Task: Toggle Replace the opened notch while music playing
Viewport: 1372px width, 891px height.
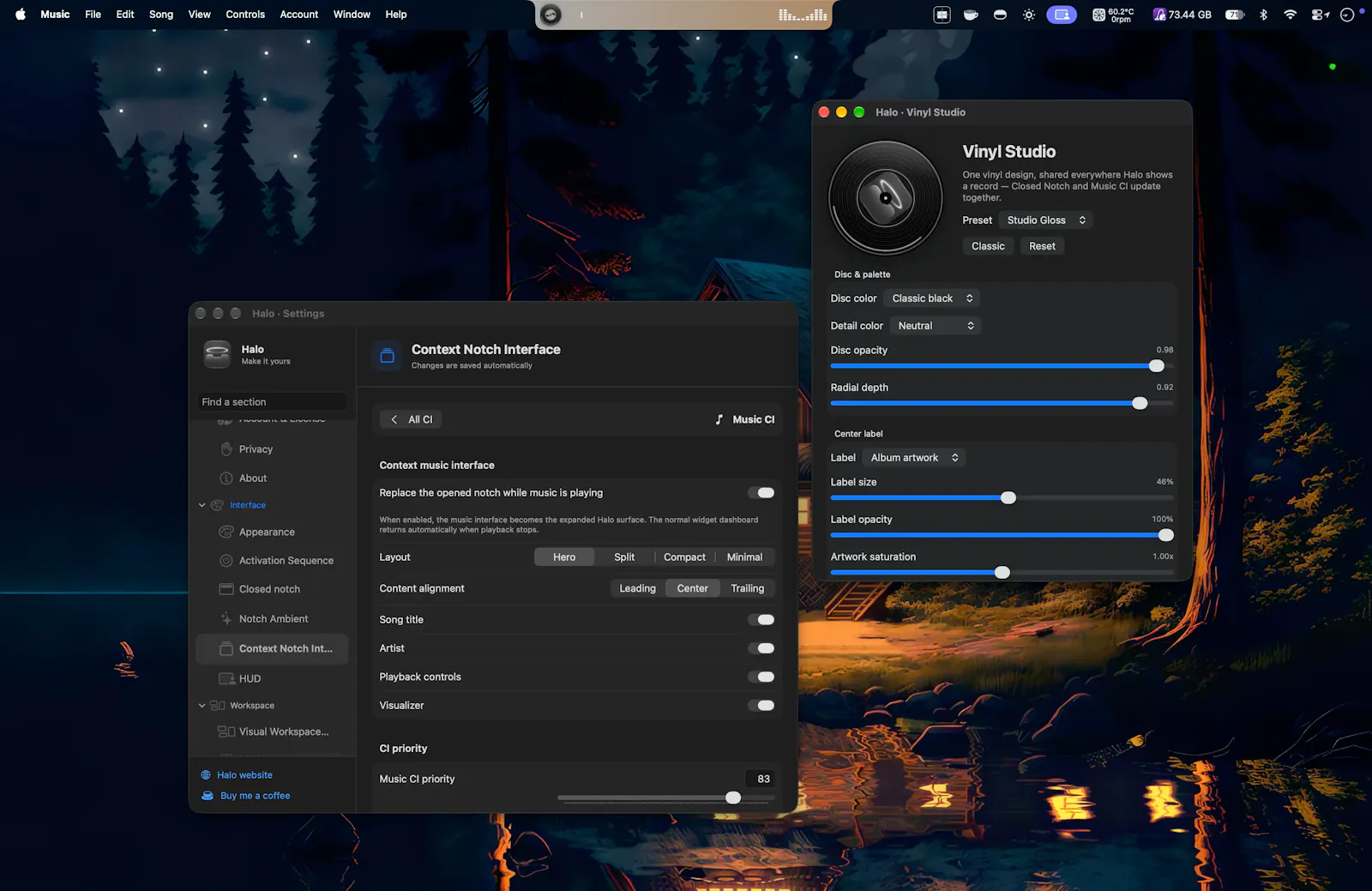Action: coord(761,493)
